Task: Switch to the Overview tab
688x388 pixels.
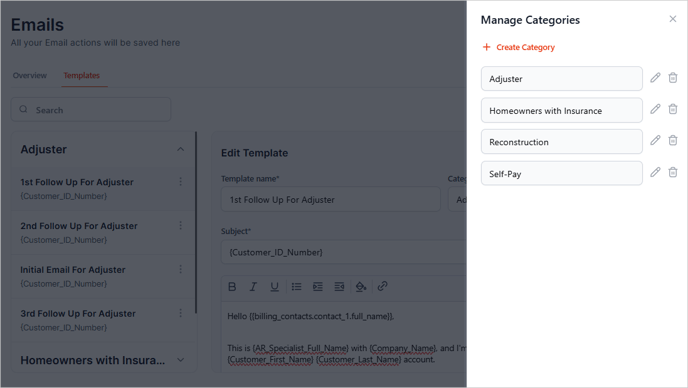Action: point(30,75)
